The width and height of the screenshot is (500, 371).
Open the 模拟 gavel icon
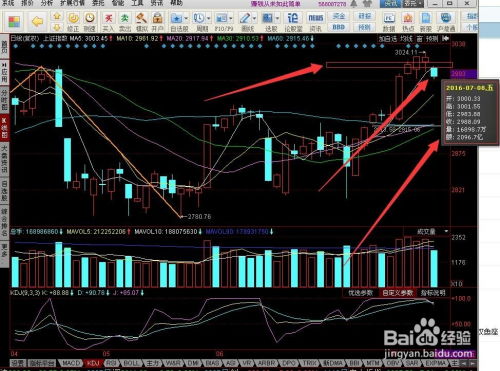[x=142, y=22]
